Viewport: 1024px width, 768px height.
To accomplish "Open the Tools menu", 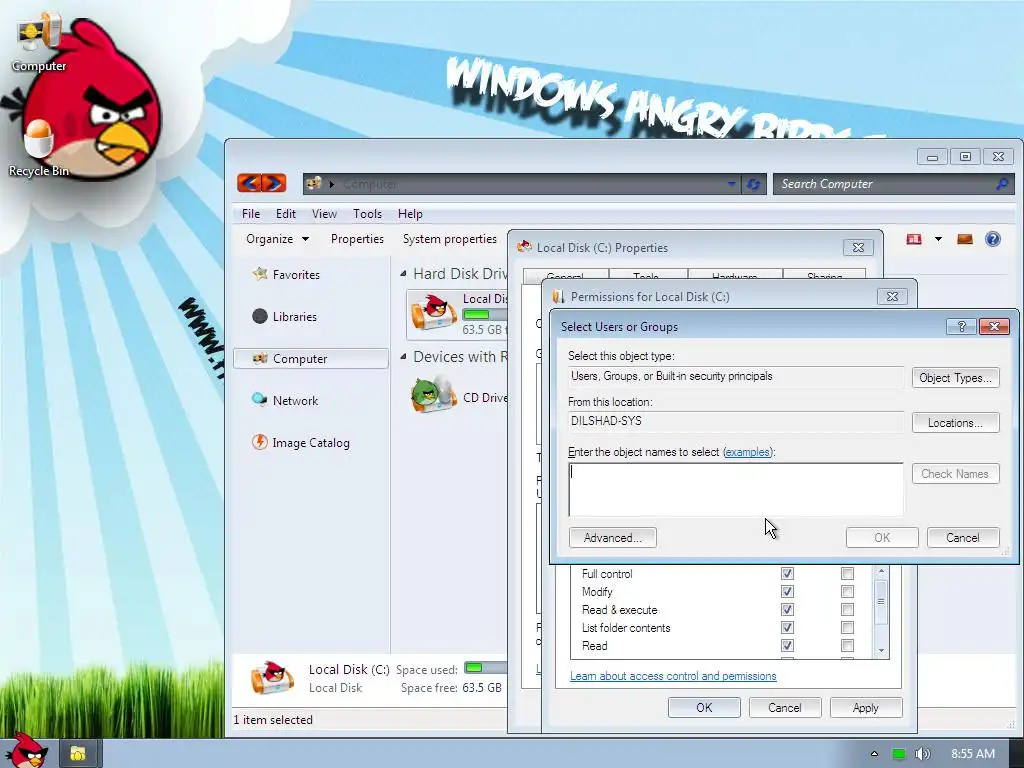I will (x=367, y=214).
